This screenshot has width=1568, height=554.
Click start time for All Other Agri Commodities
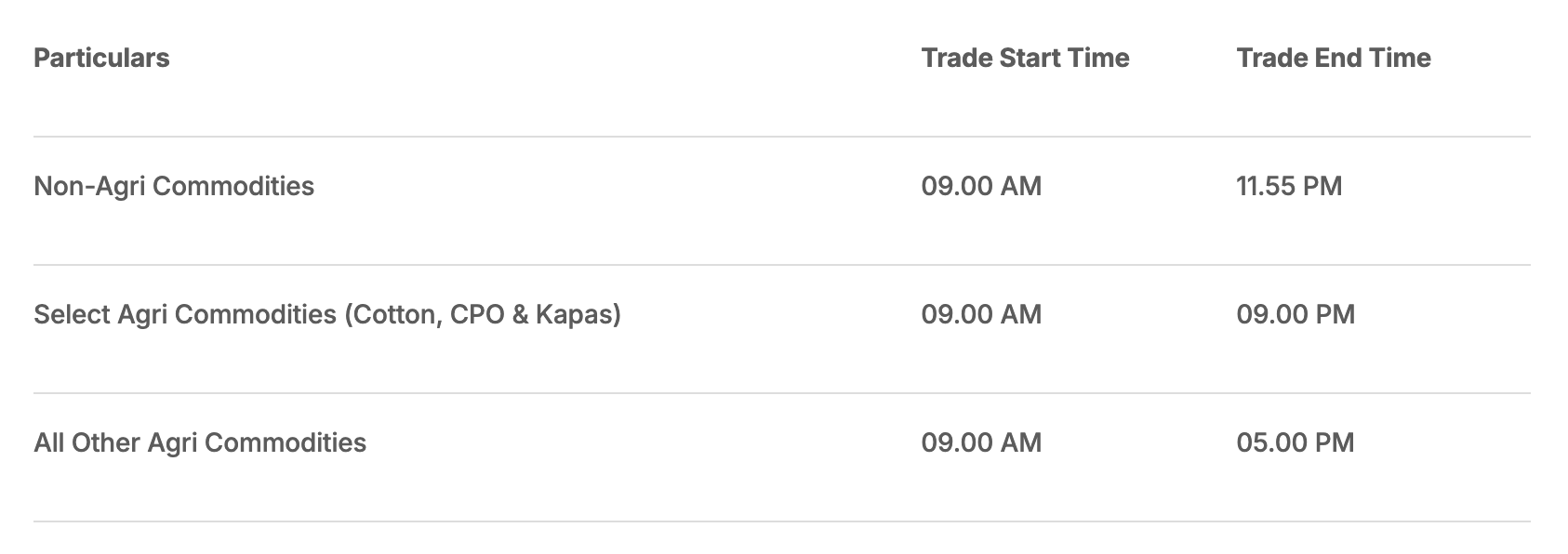coord(981,442)
